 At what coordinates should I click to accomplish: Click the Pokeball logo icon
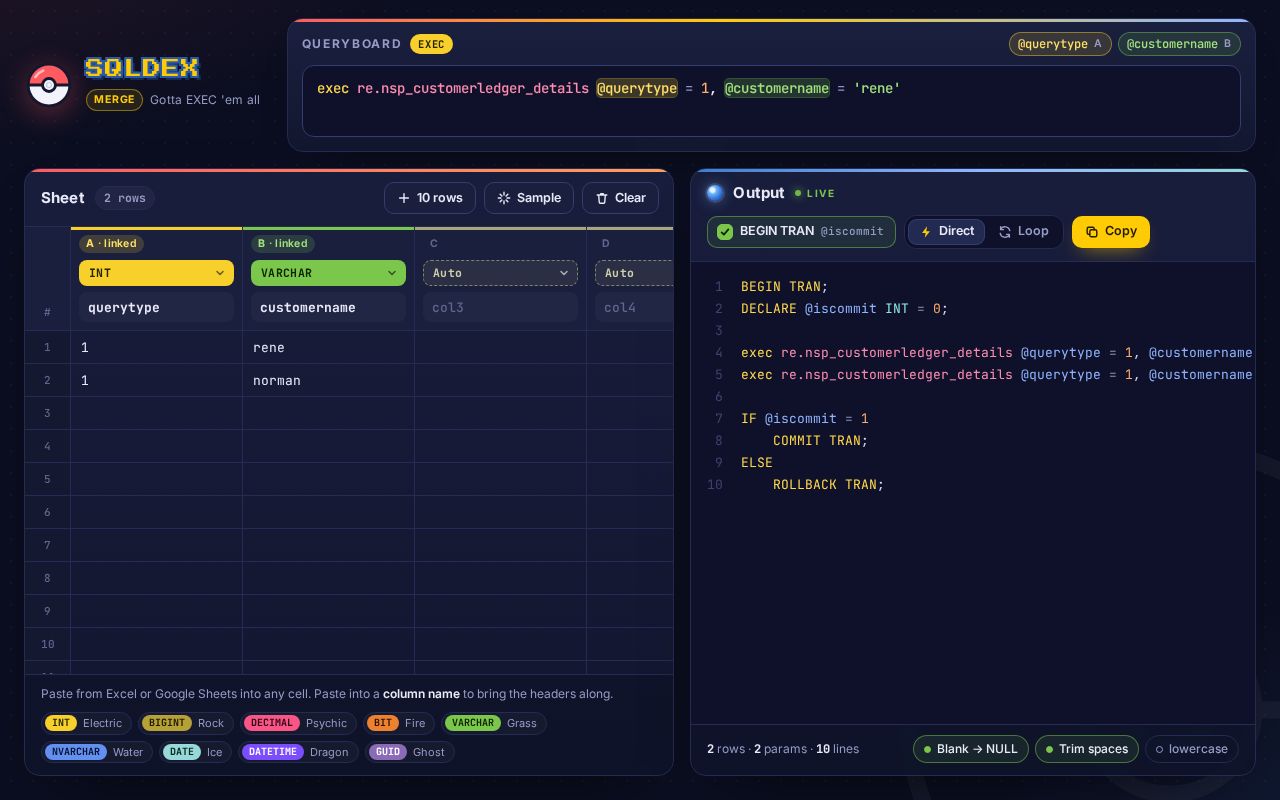[49, 85]
